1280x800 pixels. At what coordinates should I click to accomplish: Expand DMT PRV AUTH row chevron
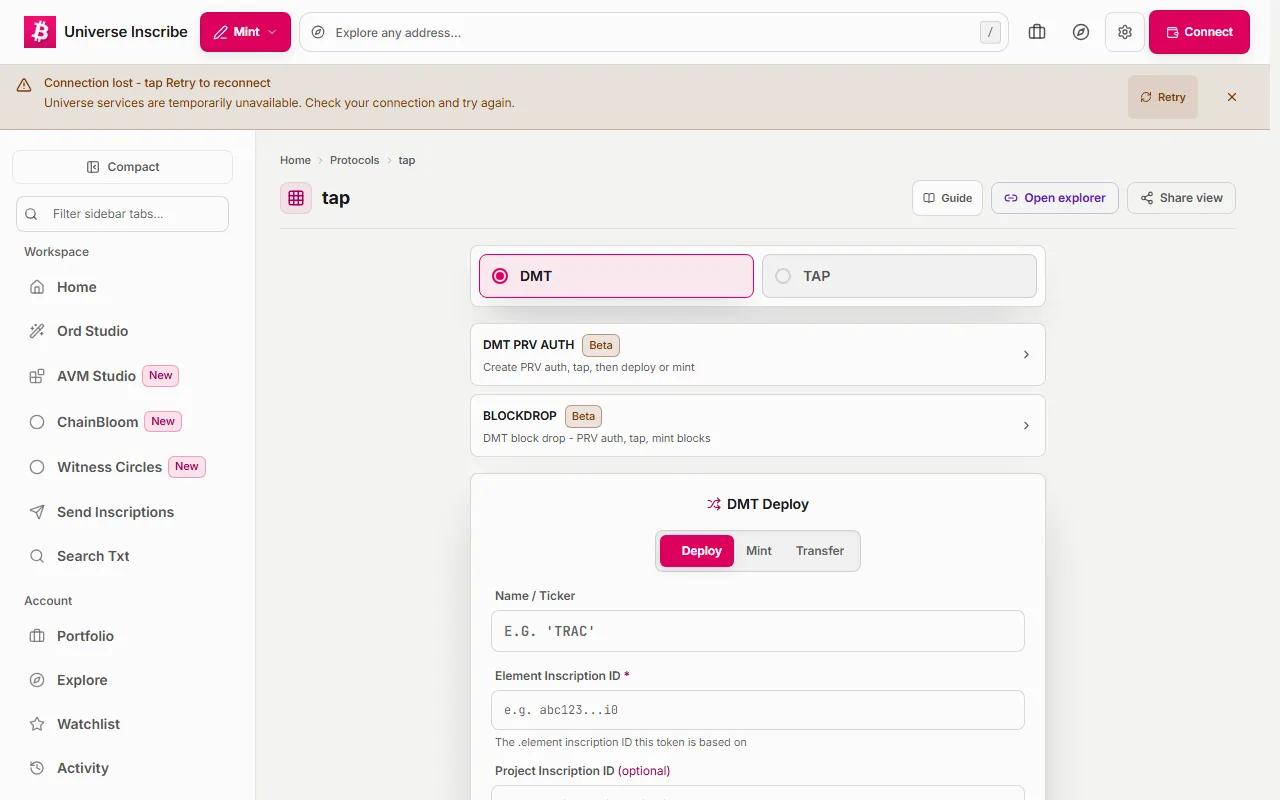1026,355
